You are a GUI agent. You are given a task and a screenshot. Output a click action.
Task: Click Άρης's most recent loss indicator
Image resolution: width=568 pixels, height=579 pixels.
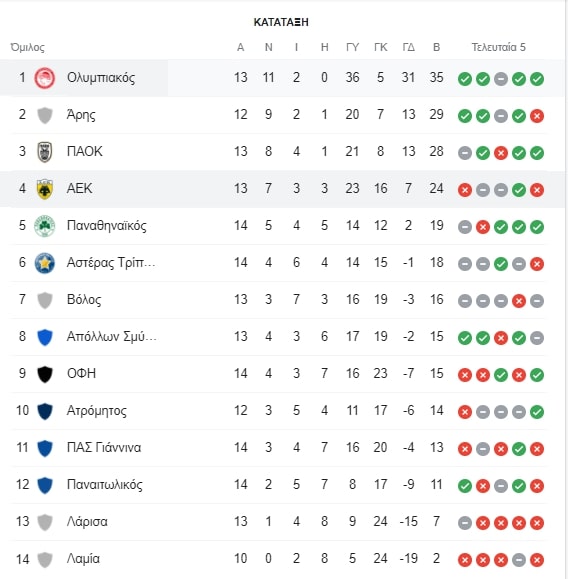click(537, 116)
